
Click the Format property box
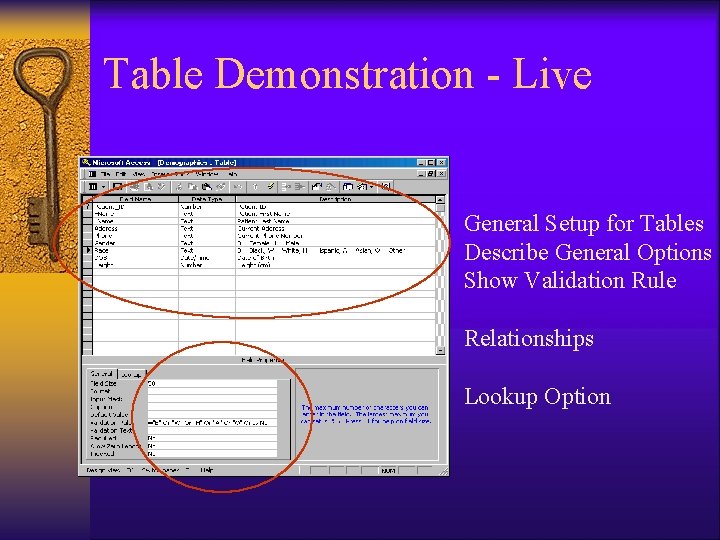pos(212,391)
